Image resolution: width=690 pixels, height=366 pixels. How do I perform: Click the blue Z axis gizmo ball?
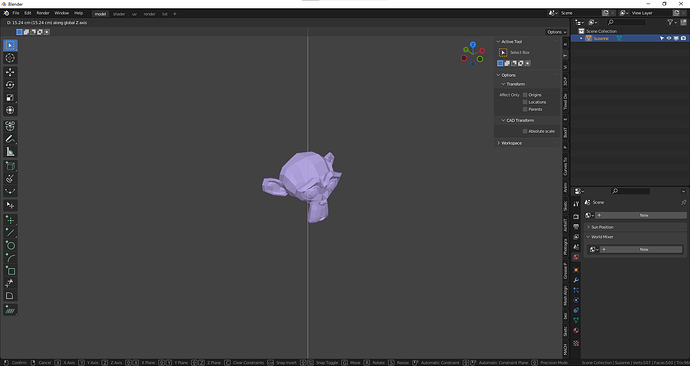point(473,44)
